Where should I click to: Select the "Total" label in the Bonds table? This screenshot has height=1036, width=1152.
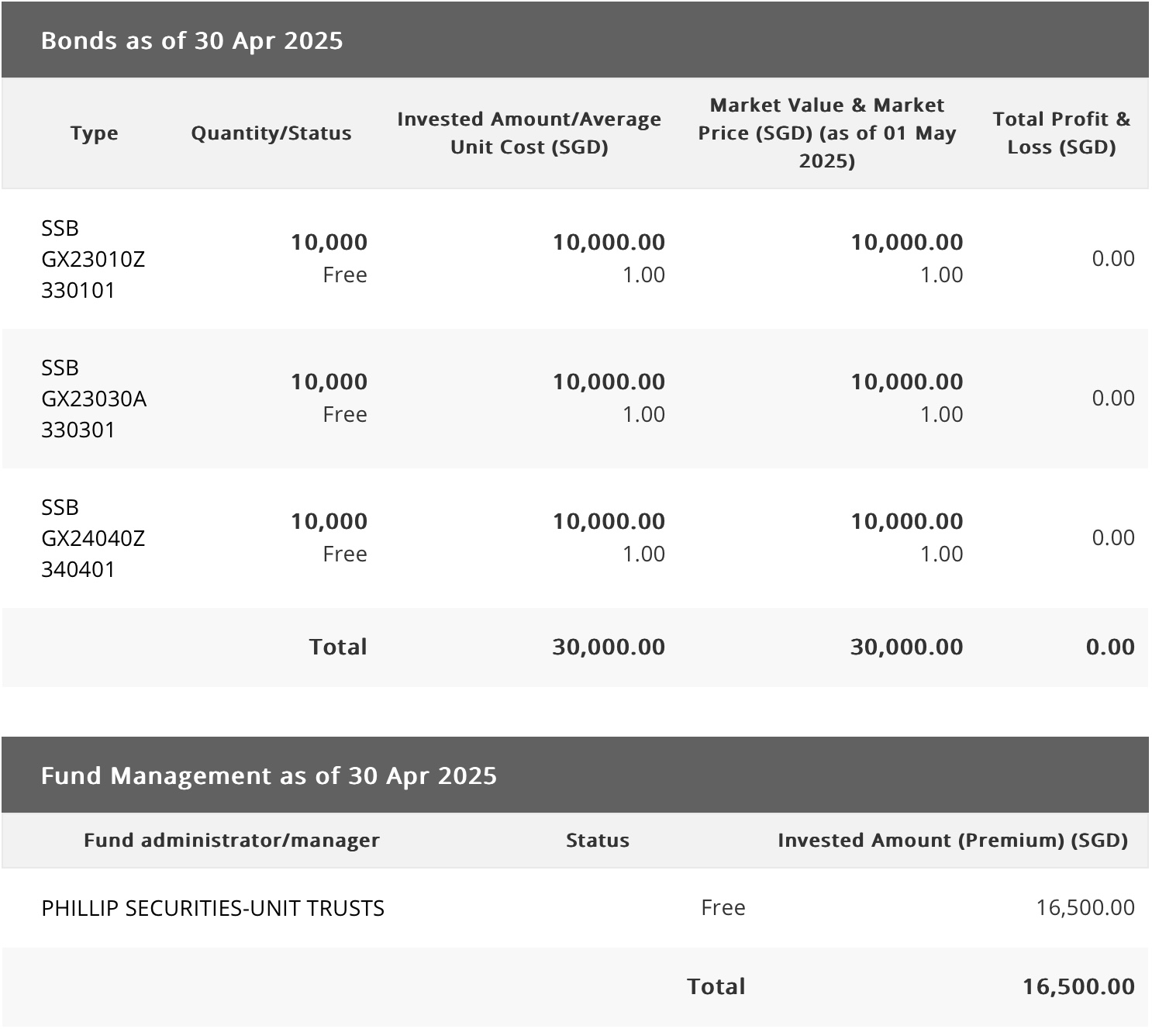pyautogui.click(x=338, y=647)
